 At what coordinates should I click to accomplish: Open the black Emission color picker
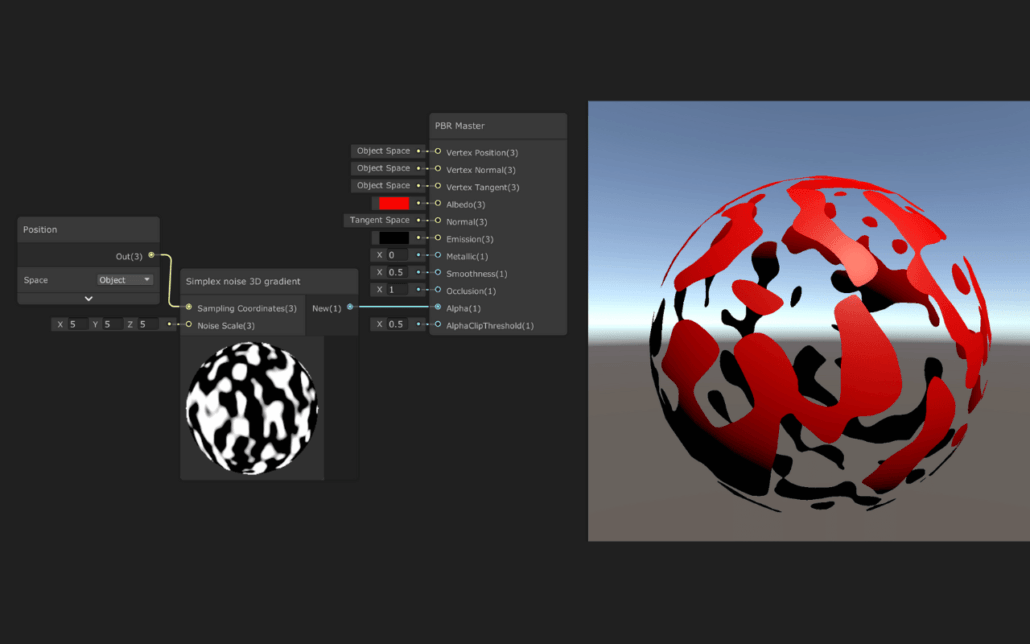click(392, 237)
